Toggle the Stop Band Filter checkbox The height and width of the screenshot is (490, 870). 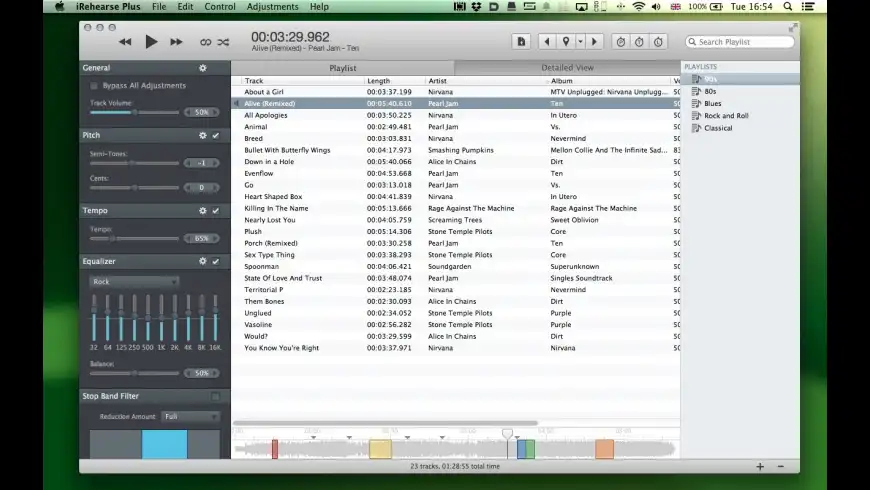215,397
